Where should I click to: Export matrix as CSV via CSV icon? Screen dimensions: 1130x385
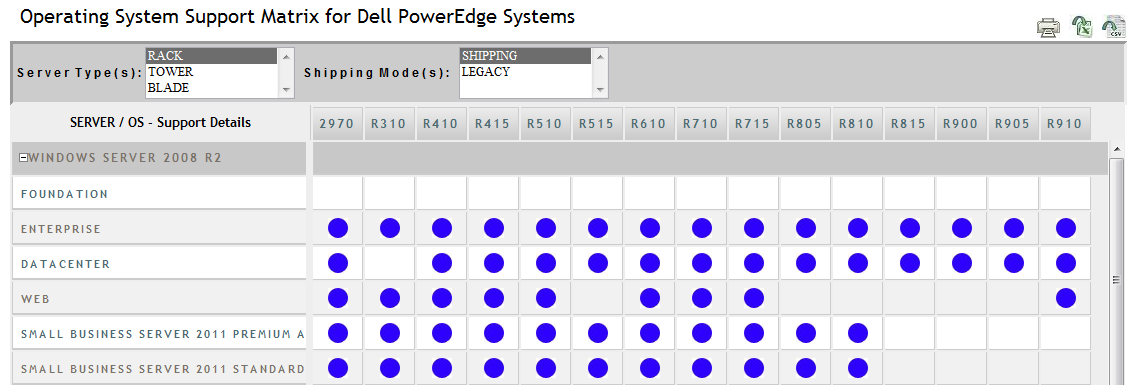click(1114, 26)
